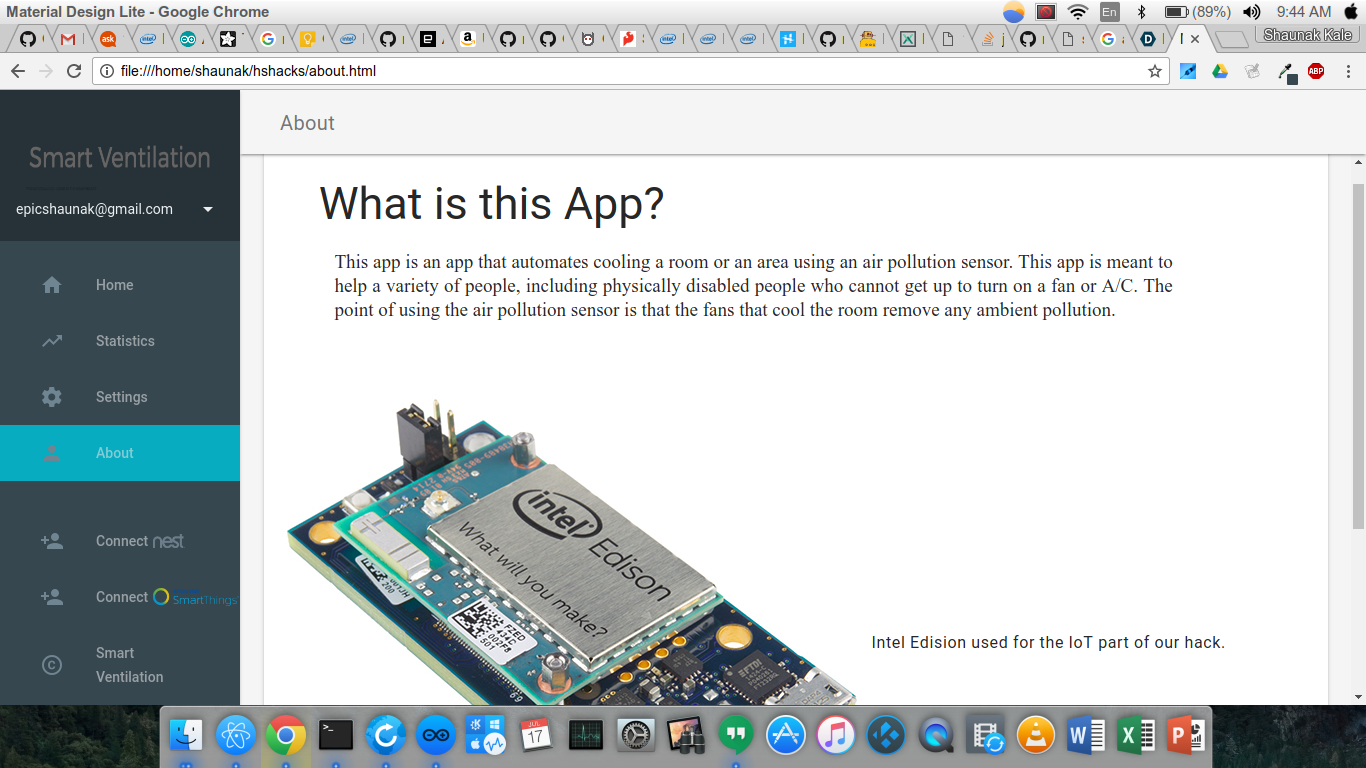Click the 9:44 AM clock
Screen dimensions: 1366x768
[x=1304, y=12]
